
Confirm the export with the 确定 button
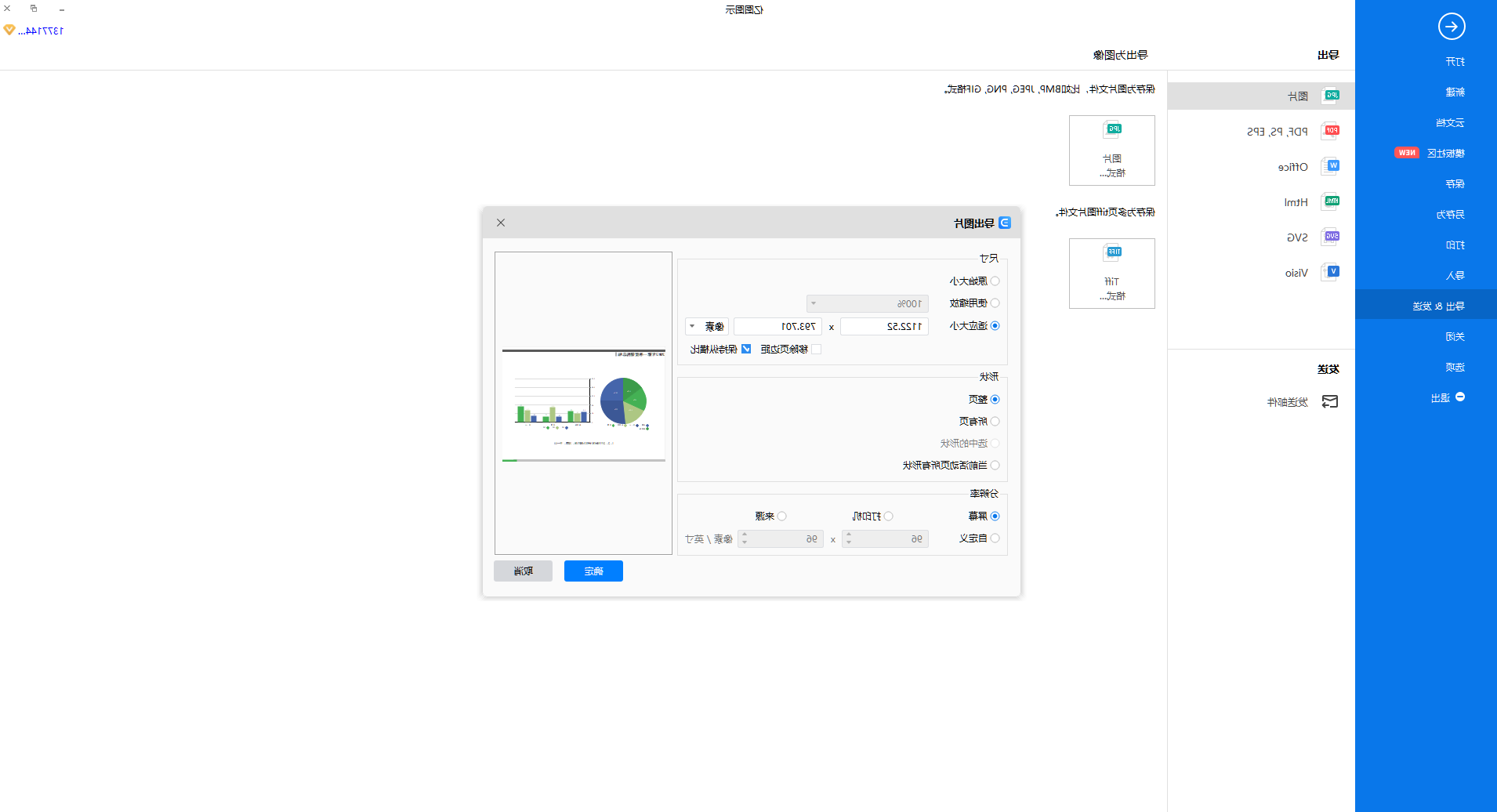click(x=593, y=571)
